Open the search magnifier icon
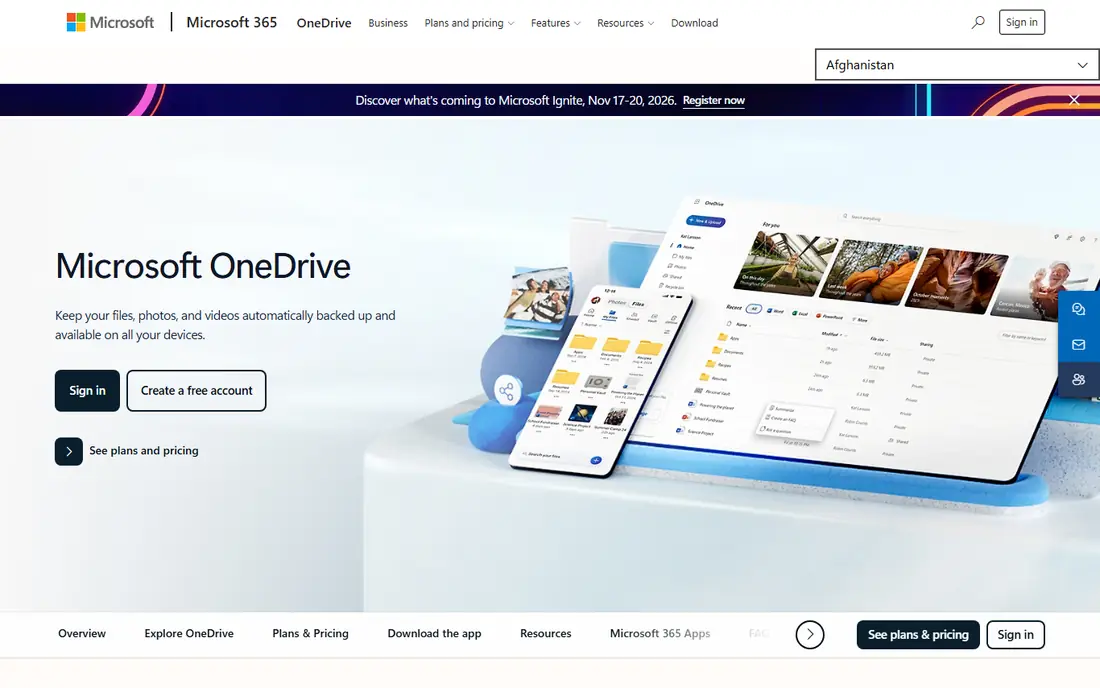Image resolution: width=1100 pixels, height=688 pixels. click(978, 22)
